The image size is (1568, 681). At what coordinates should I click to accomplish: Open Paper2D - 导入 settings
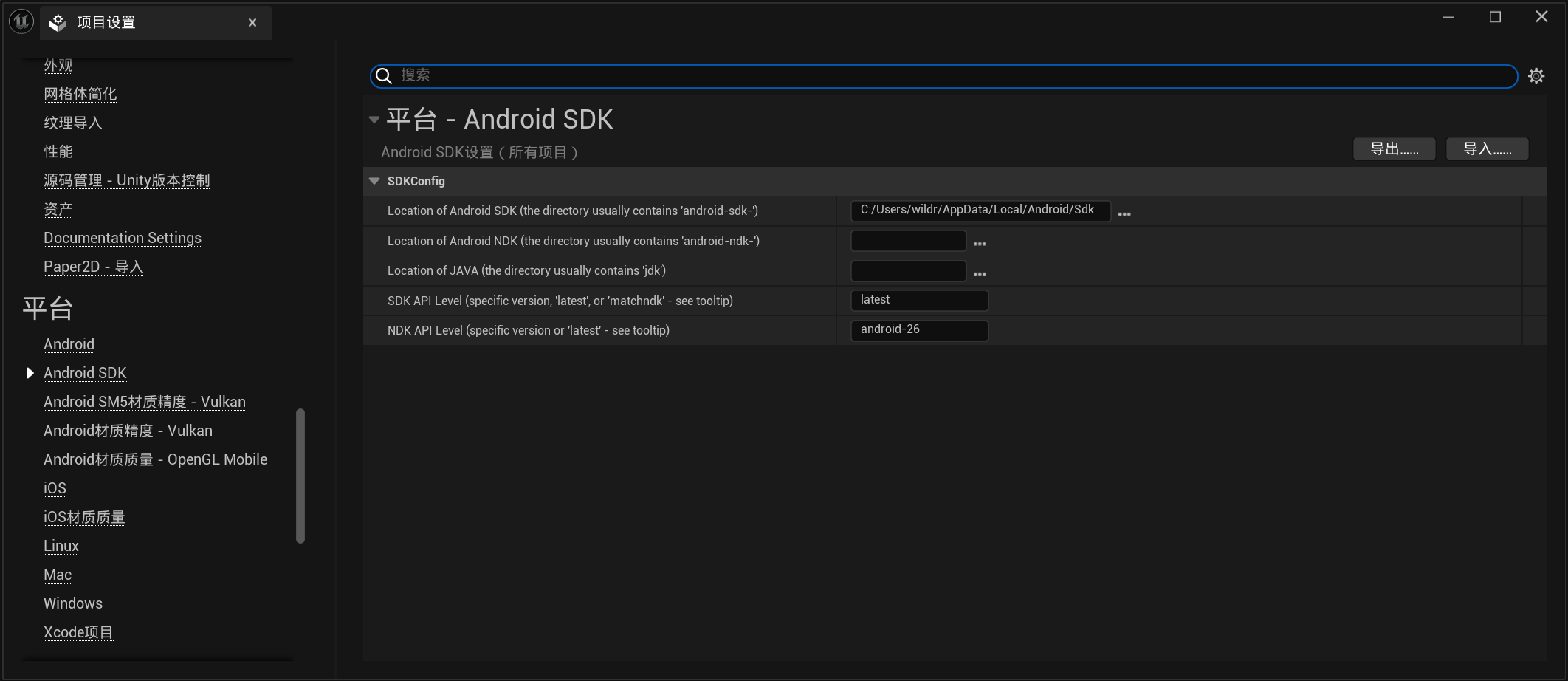pos(94,267)
